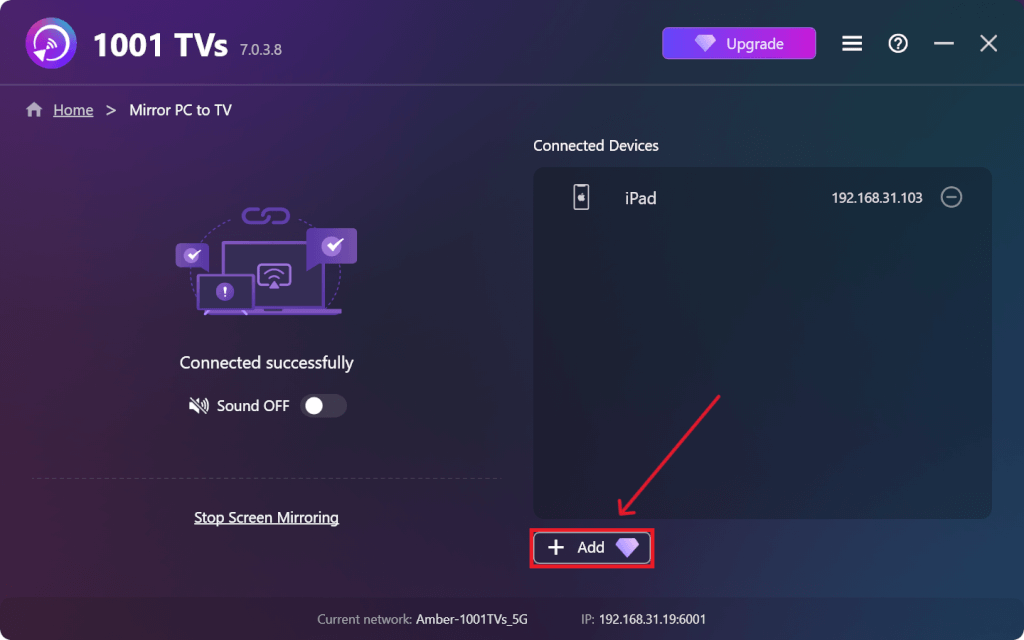Minimize the 1001 TVs window

point(944,44)
